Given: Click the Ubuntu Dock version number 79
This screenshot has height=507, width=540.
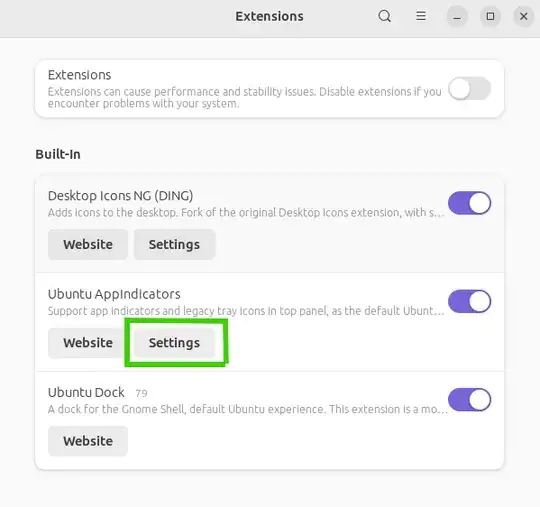Looking at the screenshot, I should point(141,393).
